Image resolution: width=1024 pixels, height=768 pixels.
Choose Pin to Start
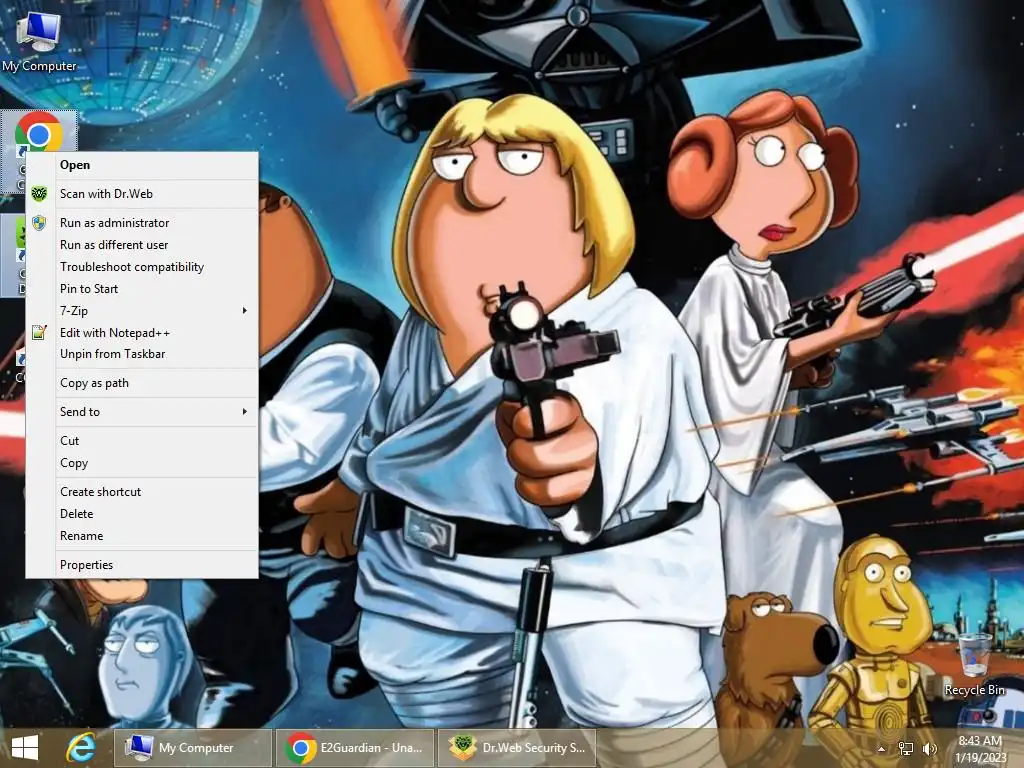(x=142, y=289)
